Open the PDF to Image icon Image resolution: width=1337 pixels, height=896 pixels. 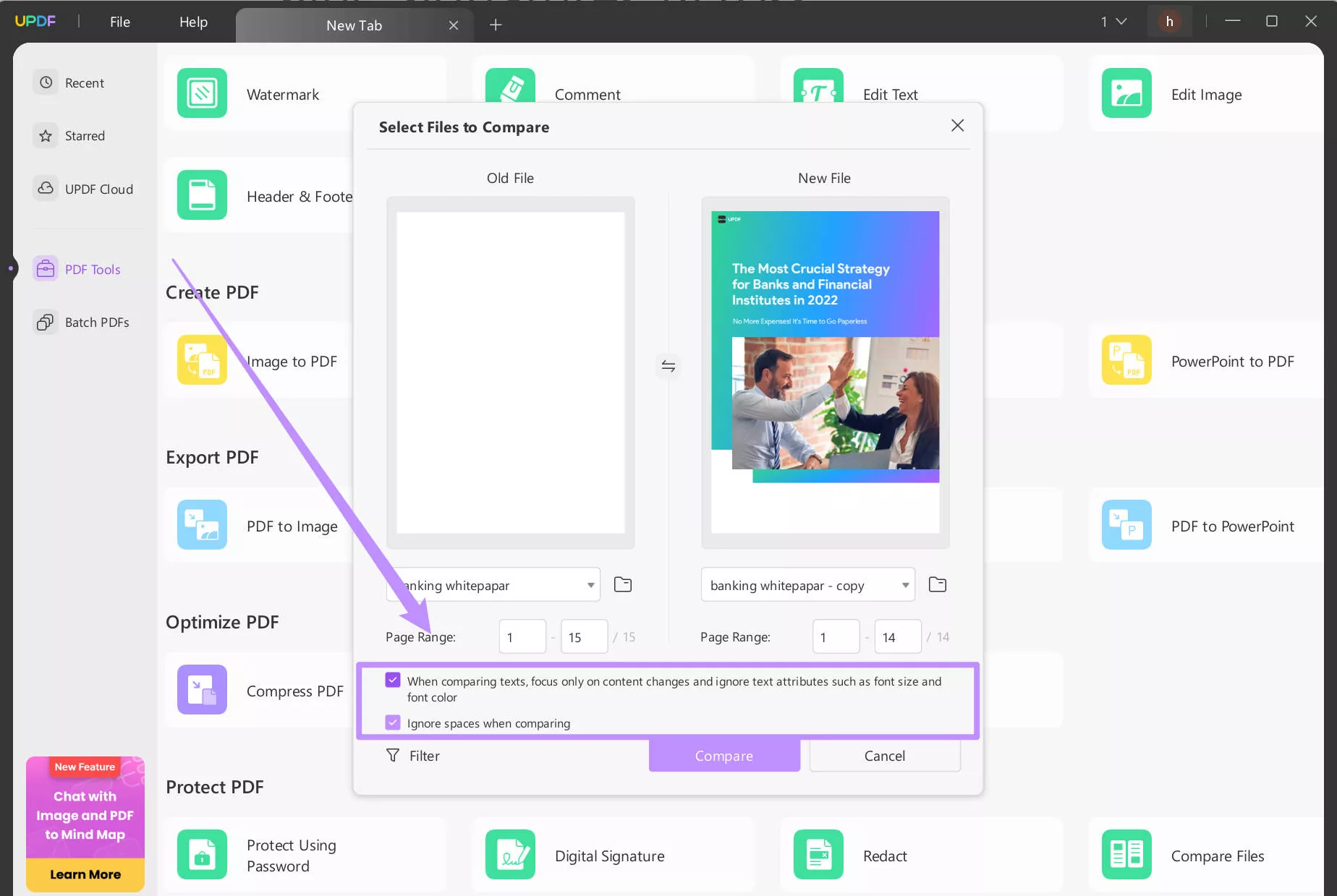[202, 525]
